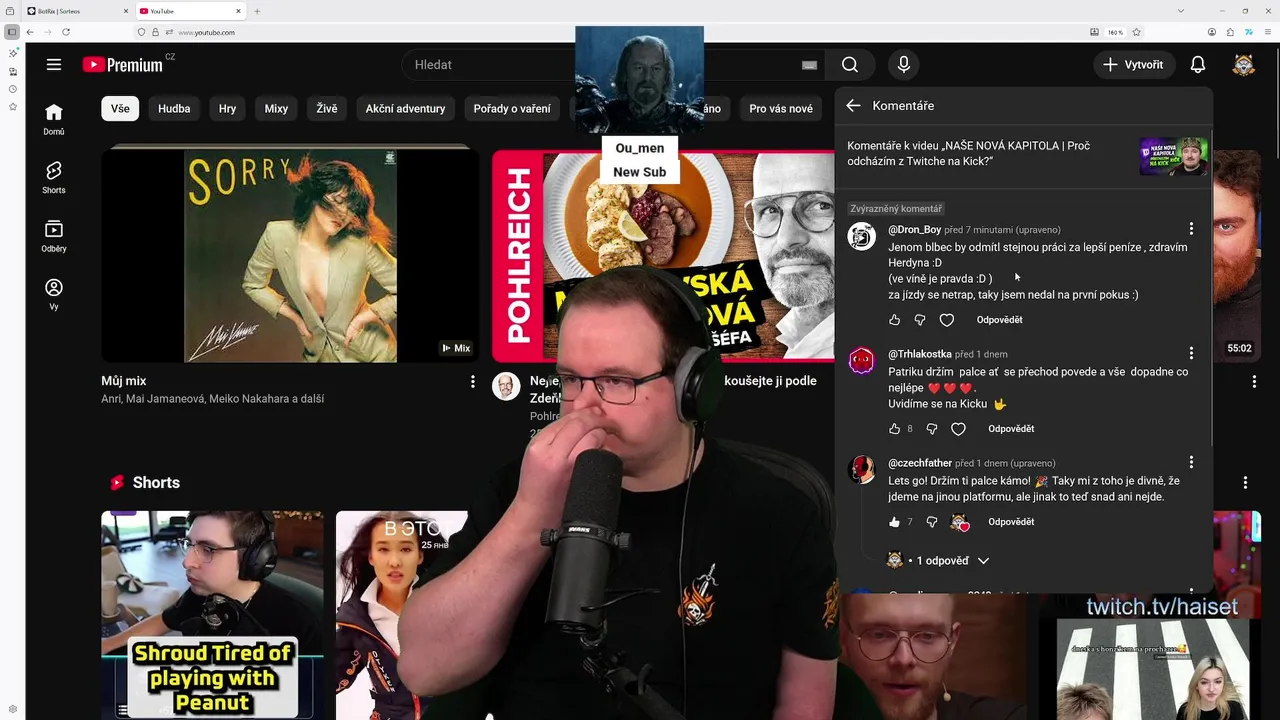Screen dimensions: 1280x720
Task: Select the Akční adventury chip
Action: tap(405, 108)
